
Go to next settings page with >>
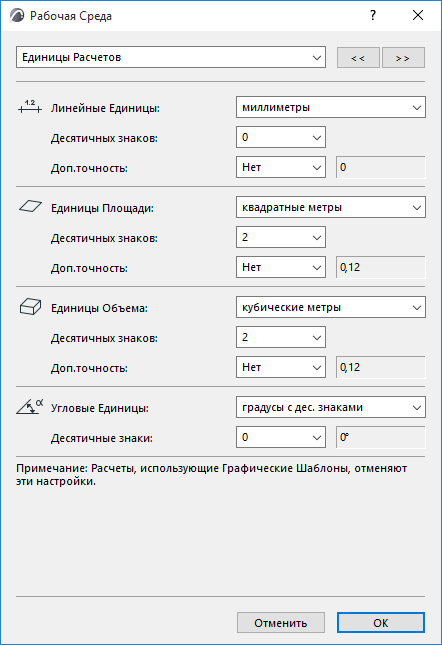(x=403, y=58)
